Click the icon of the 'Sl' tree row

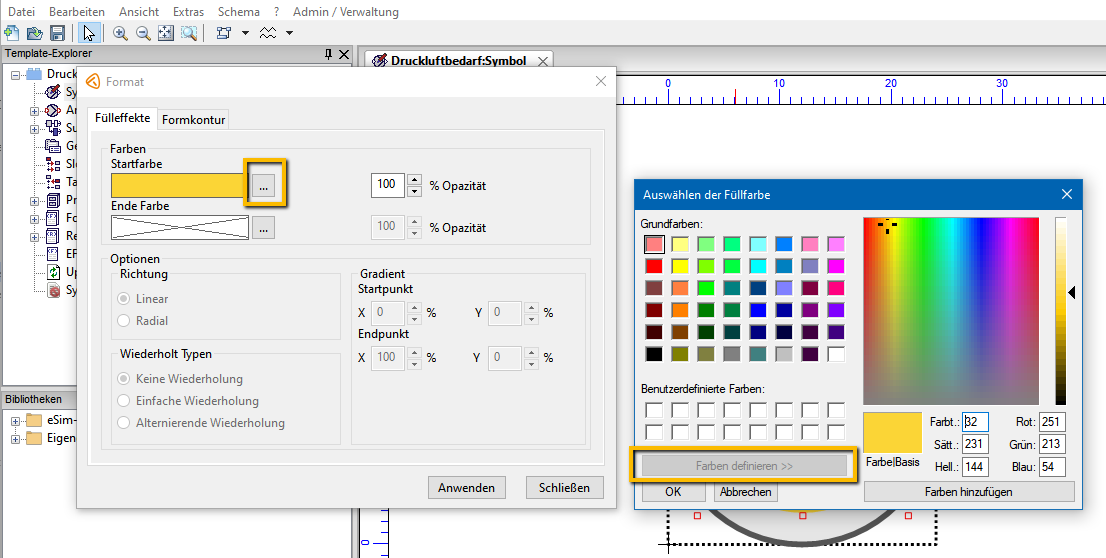[x=53, y=164]
